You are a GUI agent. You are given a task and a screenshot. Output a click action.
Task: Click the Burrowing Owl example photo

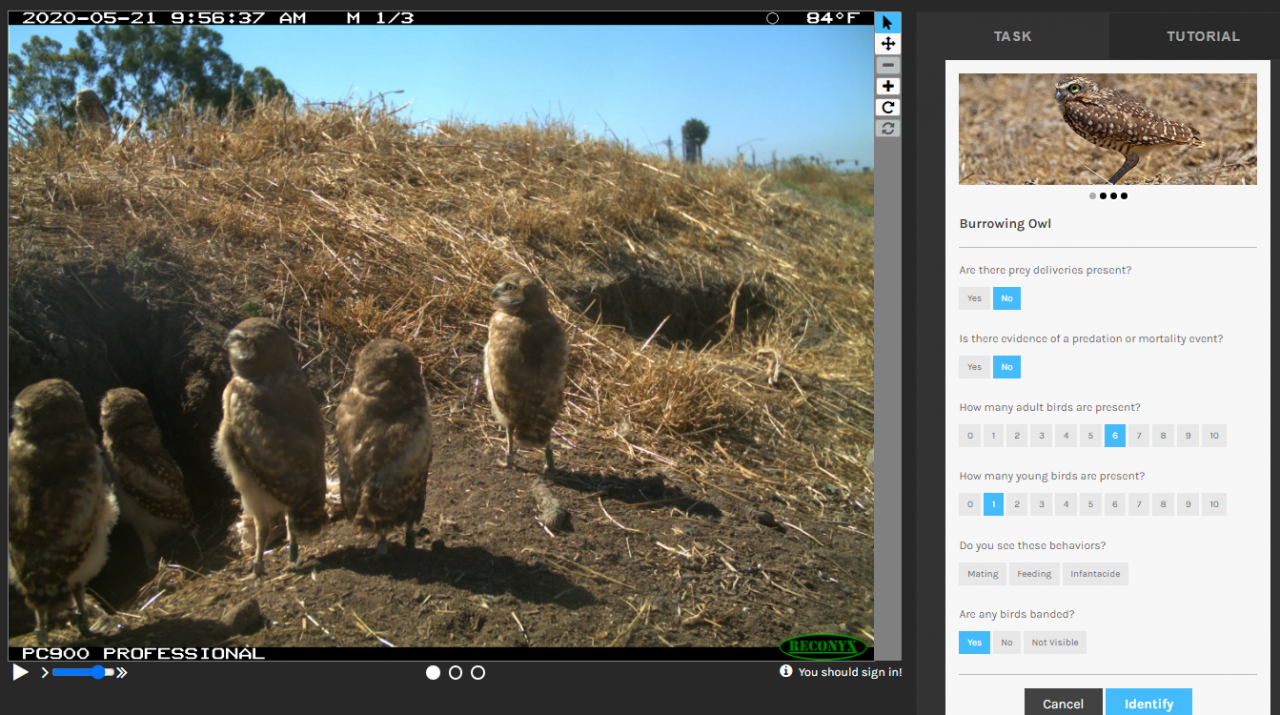[1108, 129]
